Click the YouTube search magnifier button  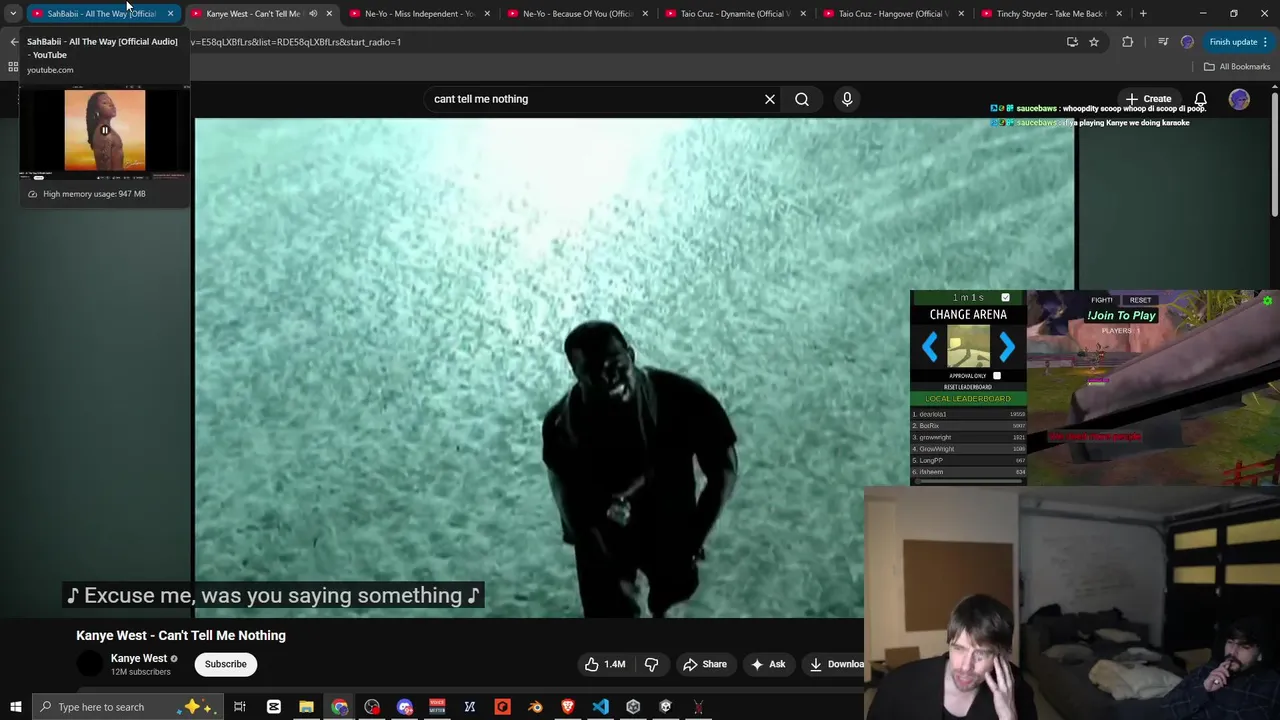(x=802, y=99)
